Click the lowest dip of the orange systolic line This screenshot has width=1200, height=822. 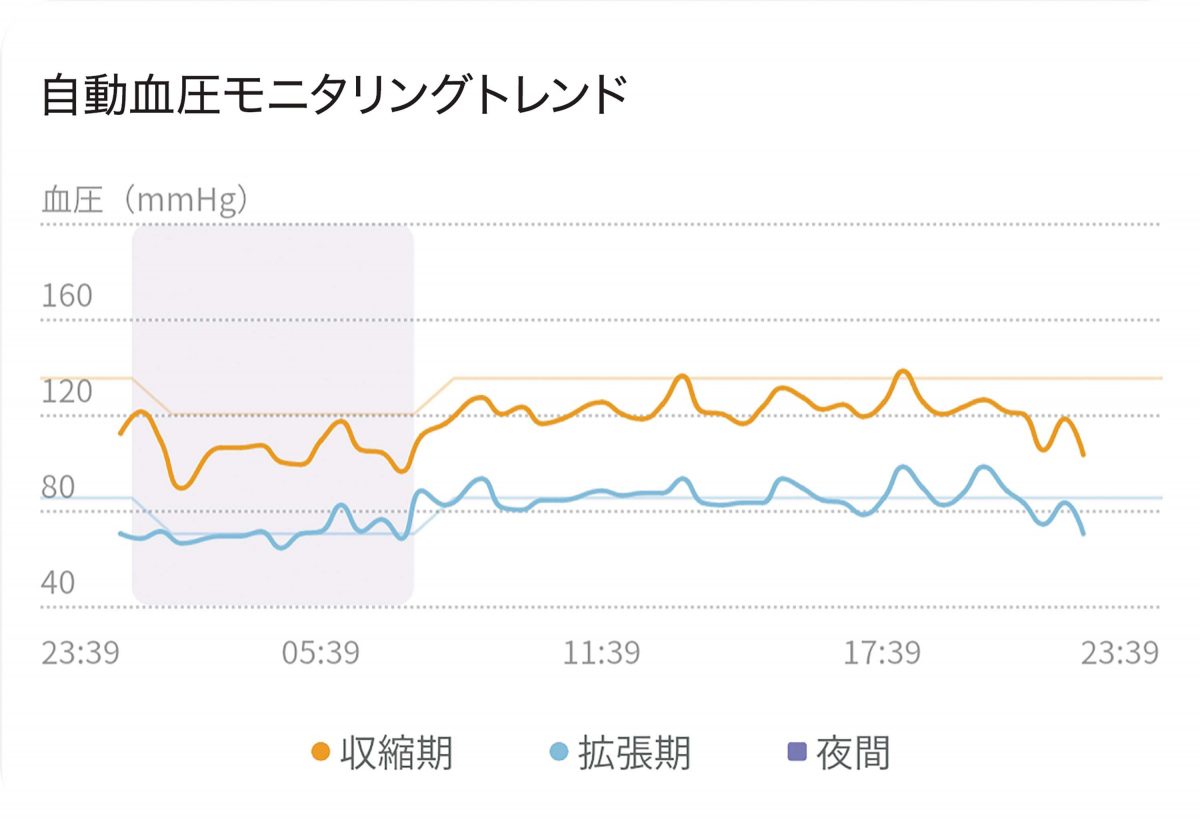pyautogui.click(x=181, y=487)
